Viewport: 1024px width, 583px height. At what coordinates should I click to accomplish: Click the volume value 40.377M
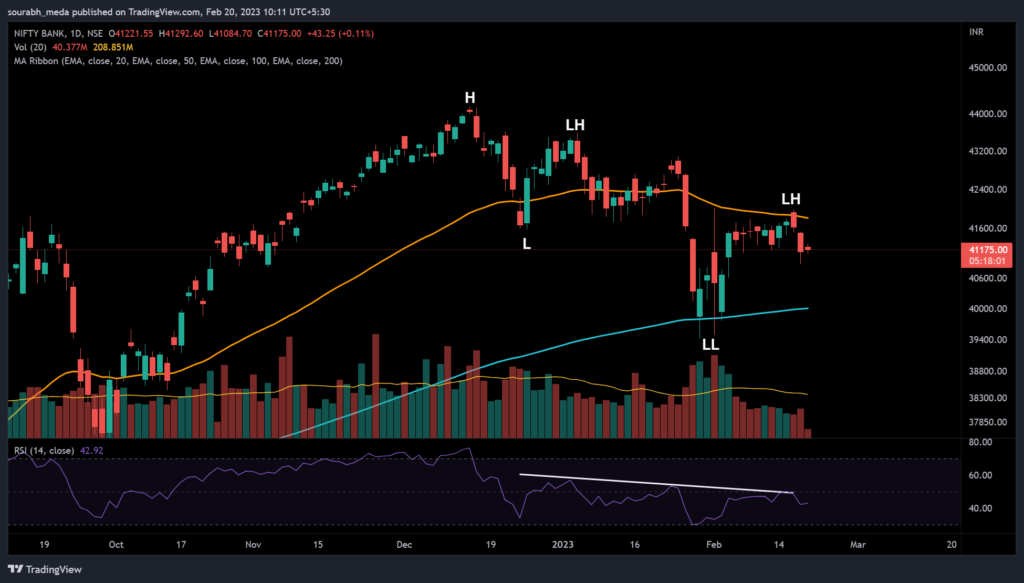70,47
